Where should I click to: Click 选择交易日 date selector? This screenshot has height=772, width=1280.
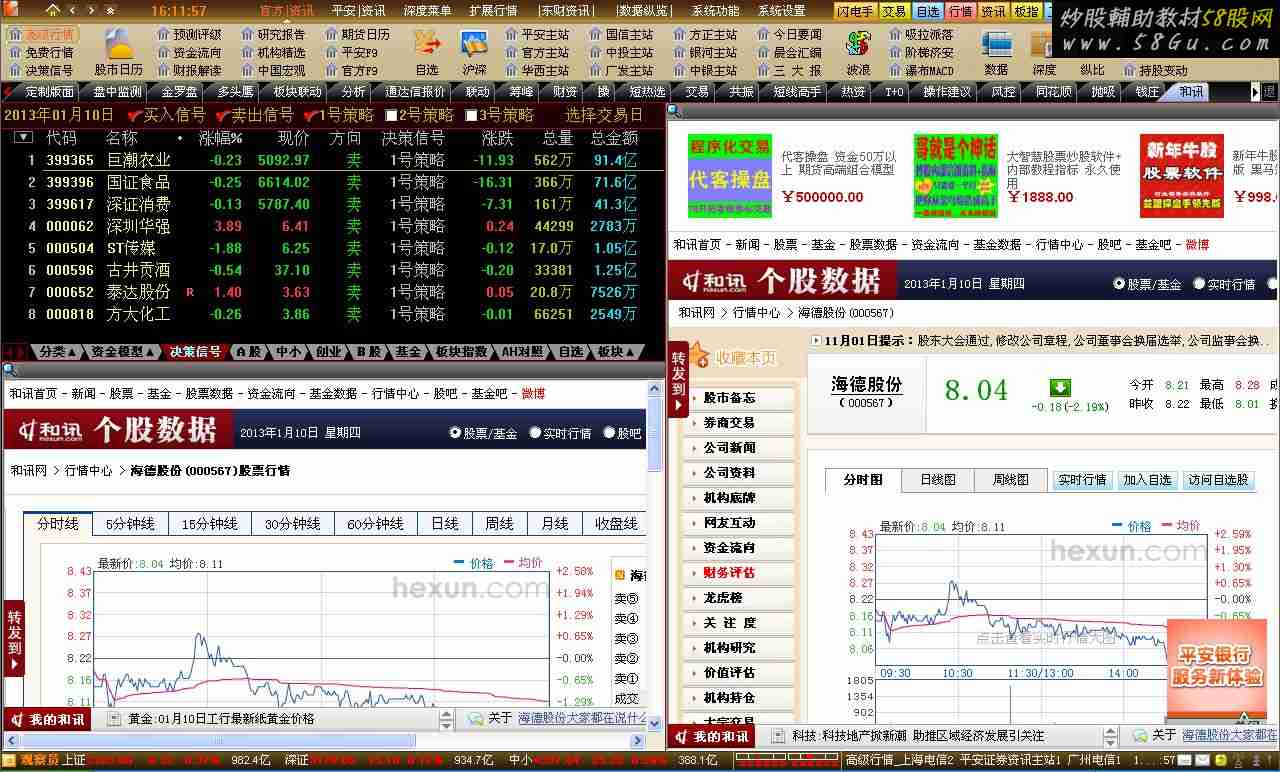click(x=604, y=115)
